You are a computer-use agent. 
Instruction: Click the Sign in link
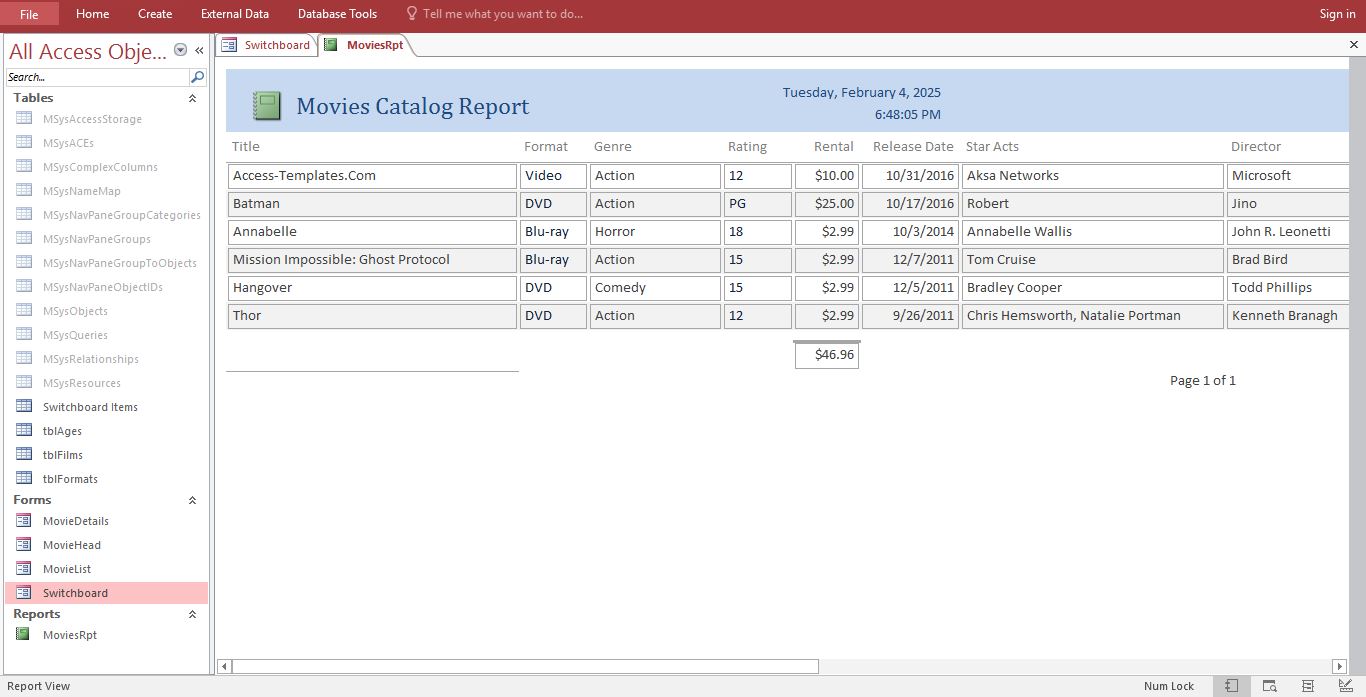[1337, 14]
